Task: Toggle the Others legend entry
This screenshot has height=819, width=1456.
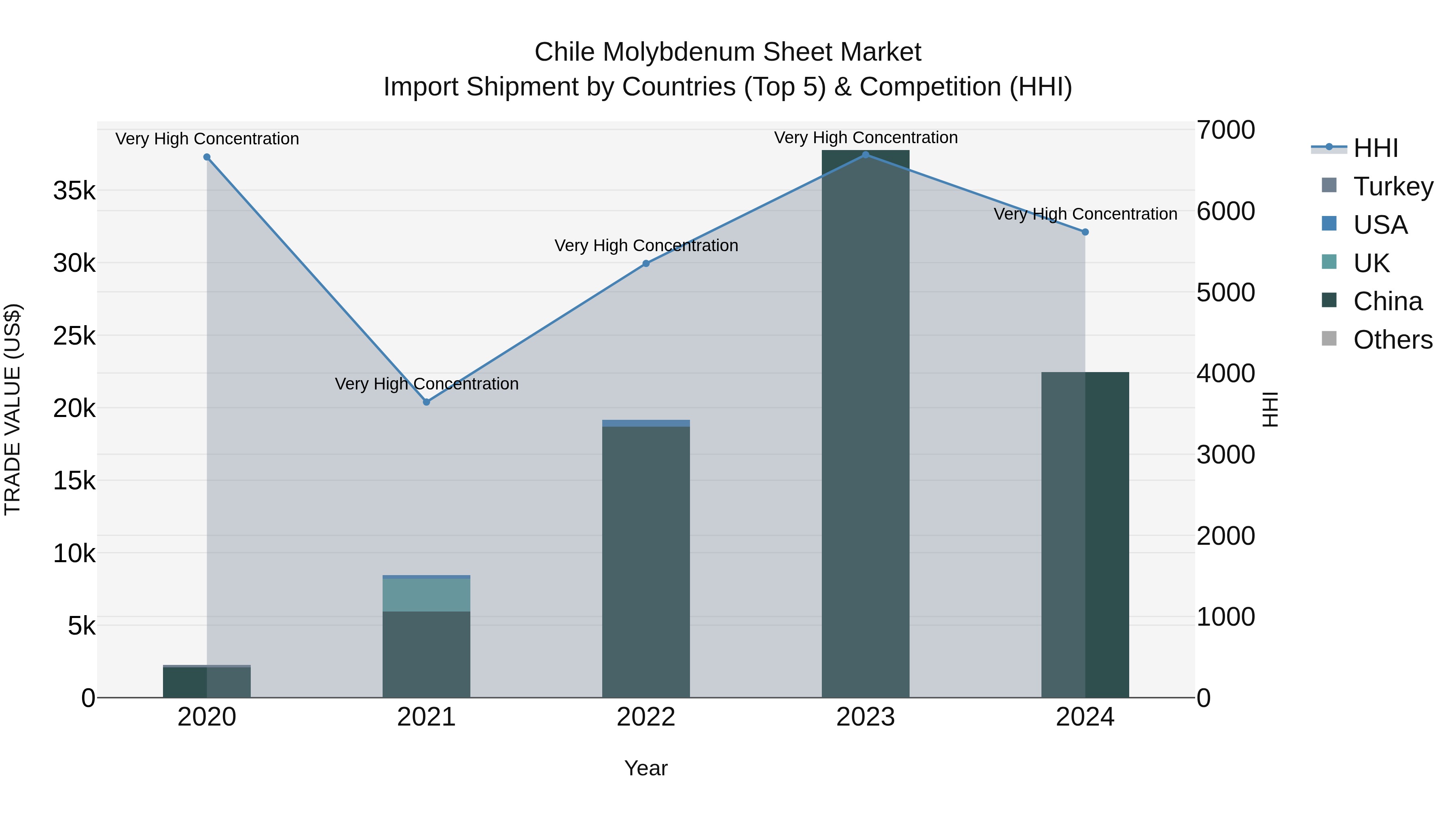Action: 1378,340
